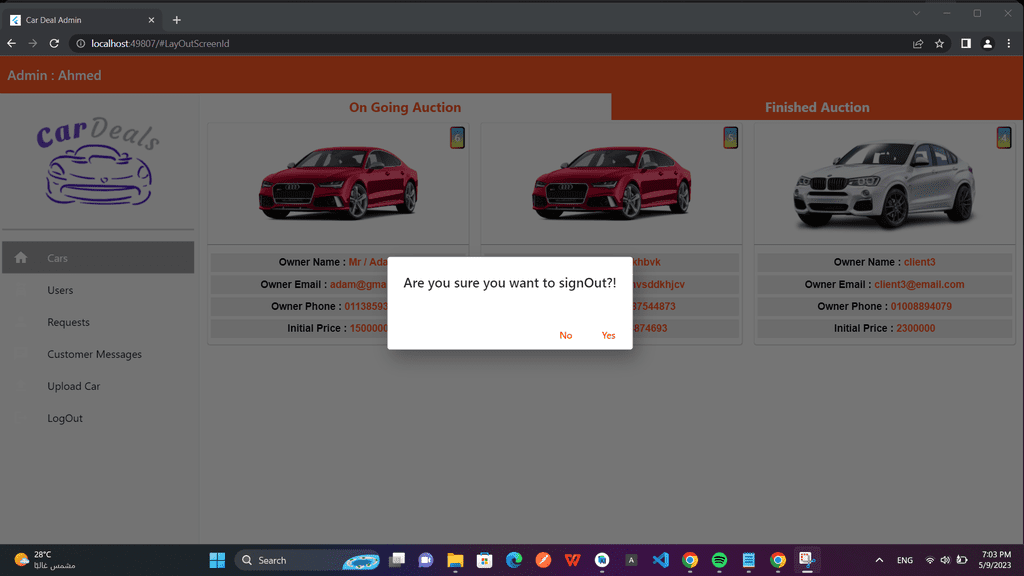Open the Cars sidebar section

[x=98, y=258]
